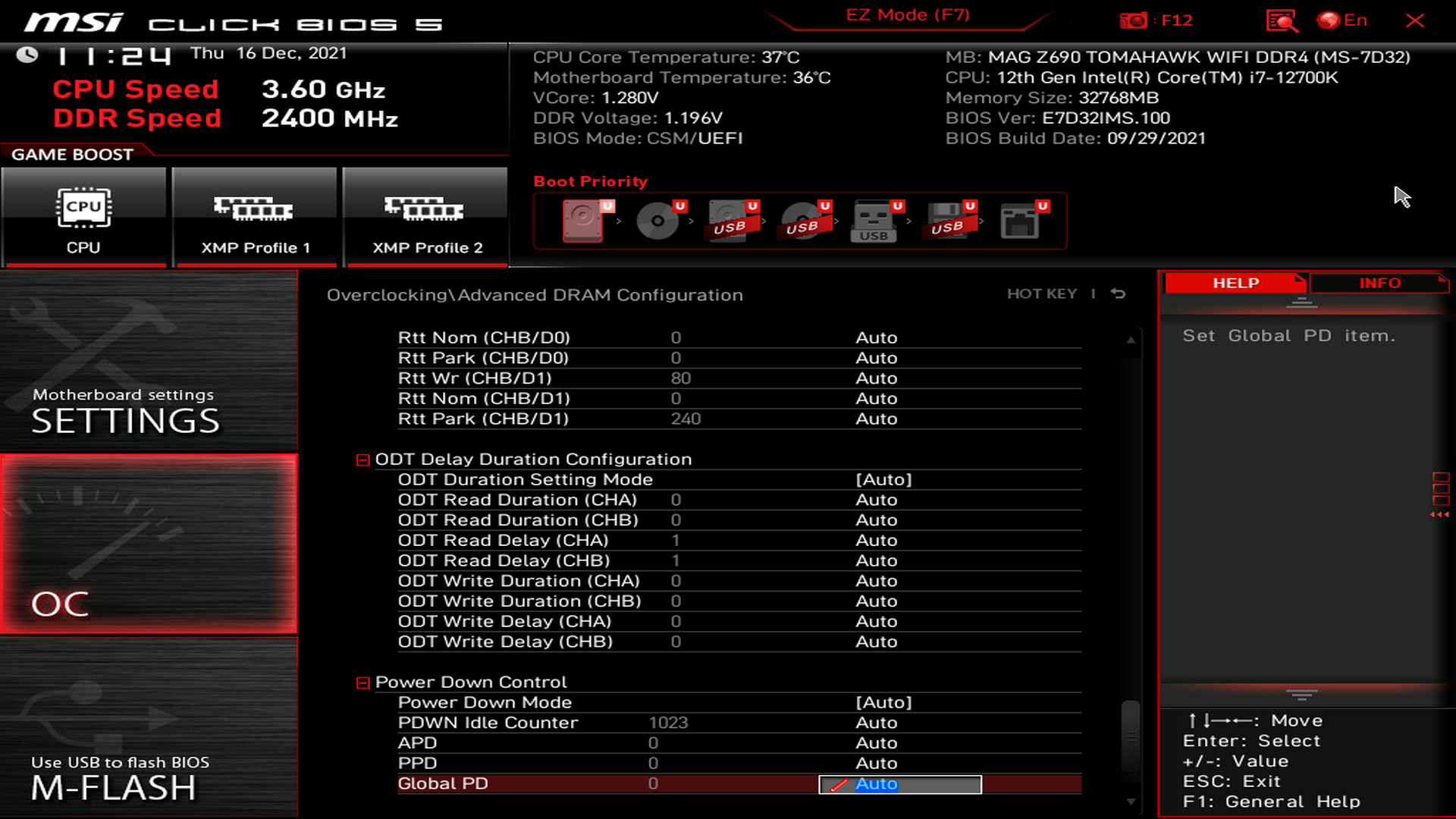Screen dimensions: 1456x819
Task: Select the PDWN Idle Counter setting
Action: pos(739,723)
